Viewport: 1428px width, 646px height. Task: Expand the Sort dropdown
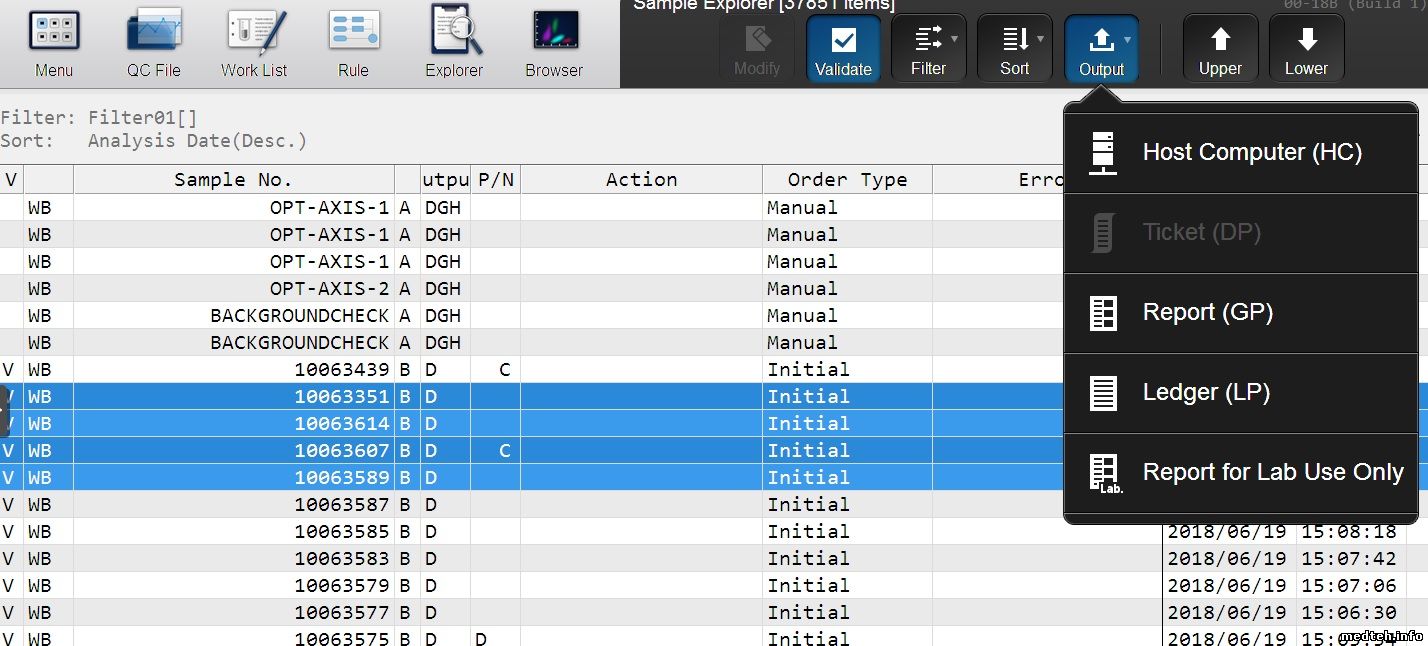1015,49
